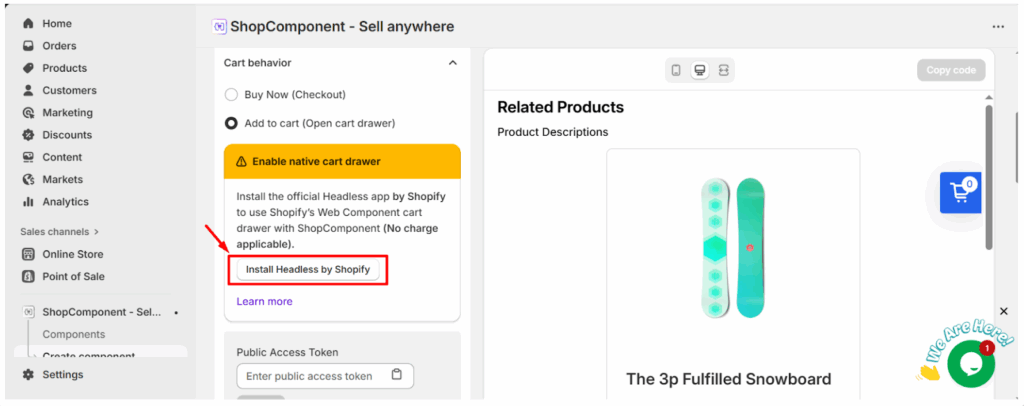Click the Discounts icon in sidebar
Screen dimensions: 1024x406
tap(28, 135)
